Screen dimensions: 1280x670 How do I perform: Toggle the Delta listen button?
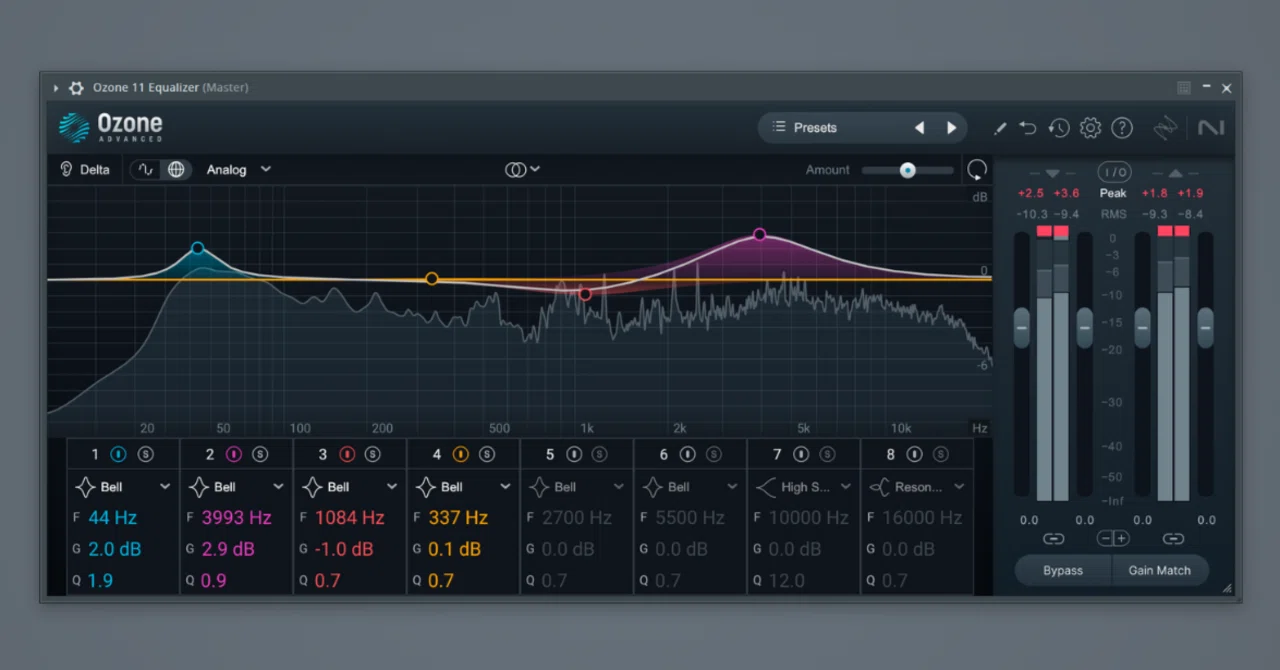(x=85, y=170)
